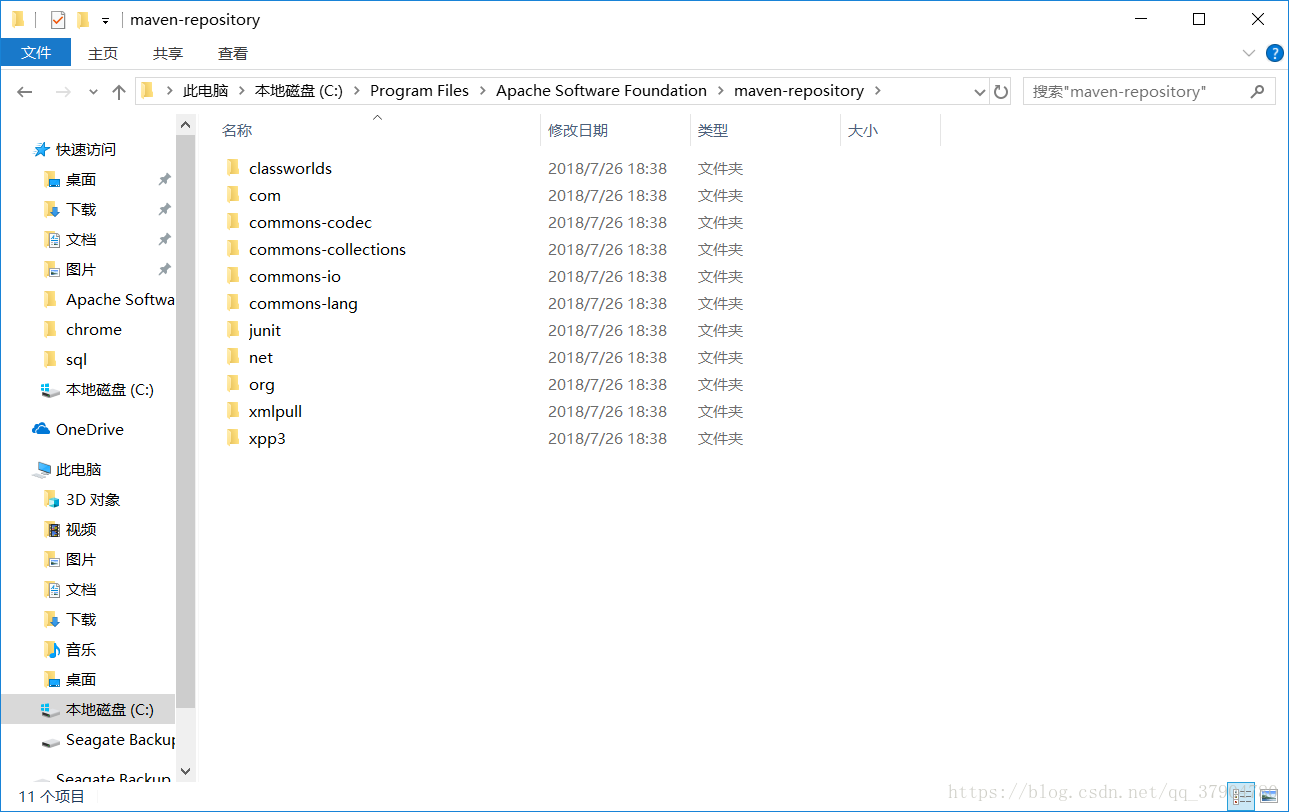Navigate to Program Files in breadcrumb
This screenshot has width=1289, height=812.
419,91
